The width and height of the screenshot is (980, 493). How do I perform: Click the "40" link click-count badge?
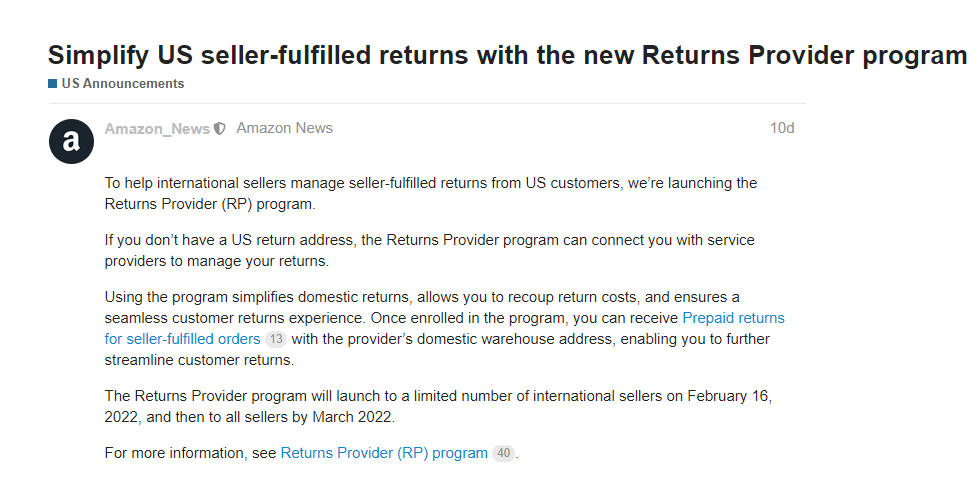pyautogui.click(x=503, y=453)
